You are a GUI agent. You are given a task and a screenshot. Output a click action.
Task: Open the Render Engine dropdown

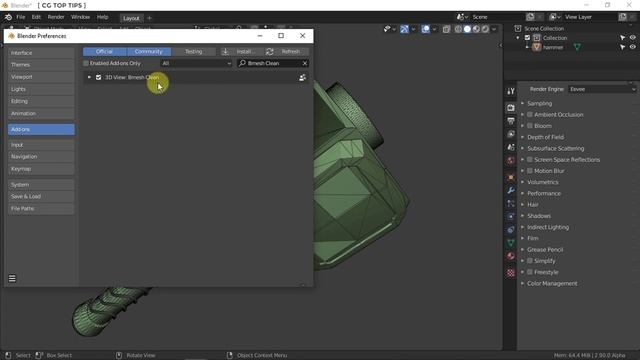pos(602,89)
